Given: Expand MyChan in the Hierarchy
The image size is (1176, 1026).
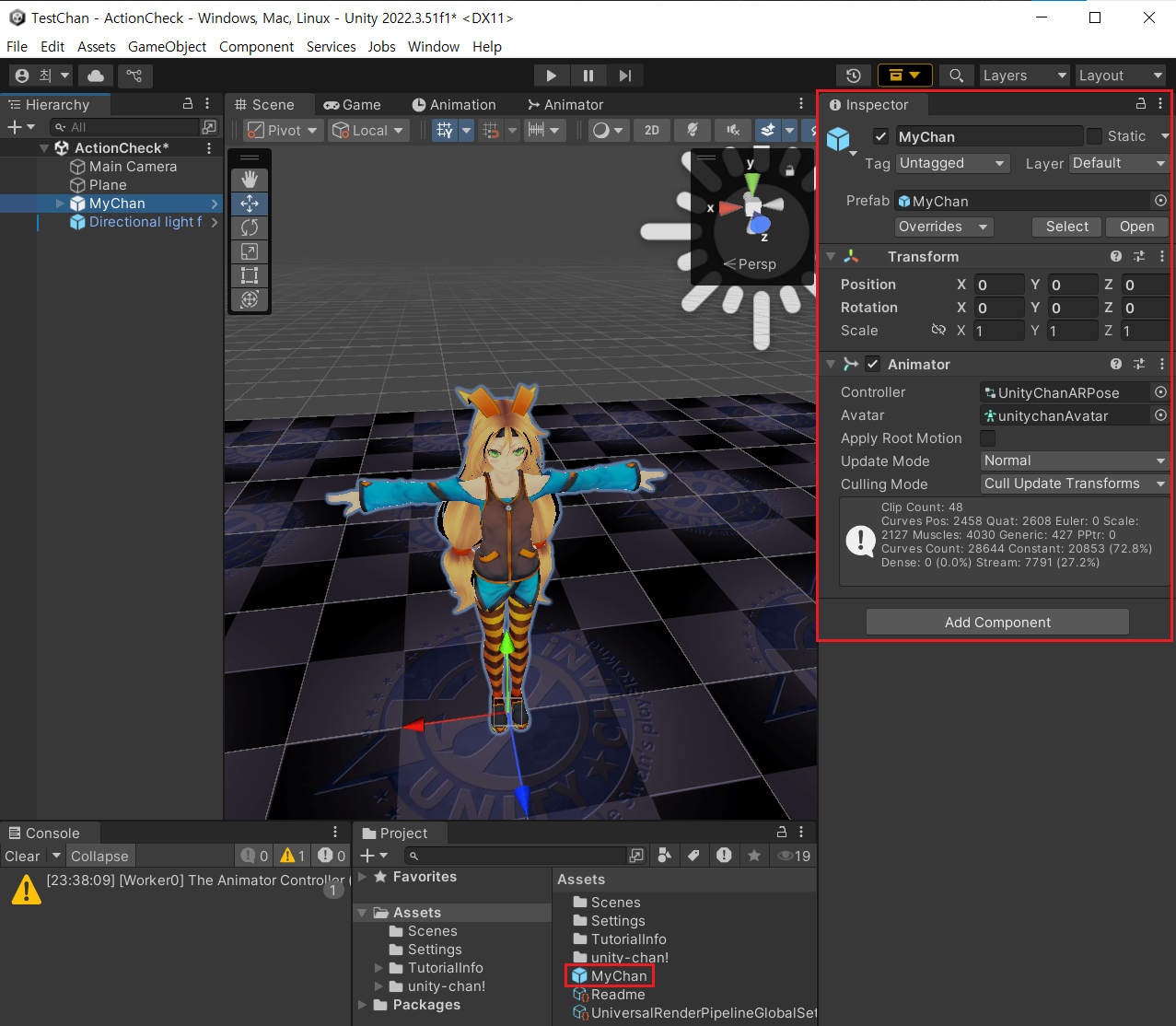Looking at the screenshot, I should click(x=61, y=204).
